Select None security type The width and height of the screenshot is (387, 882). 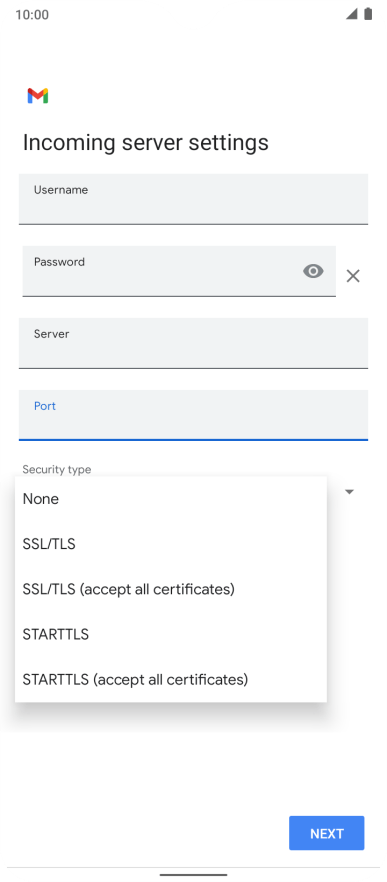[x=171, y=499]
